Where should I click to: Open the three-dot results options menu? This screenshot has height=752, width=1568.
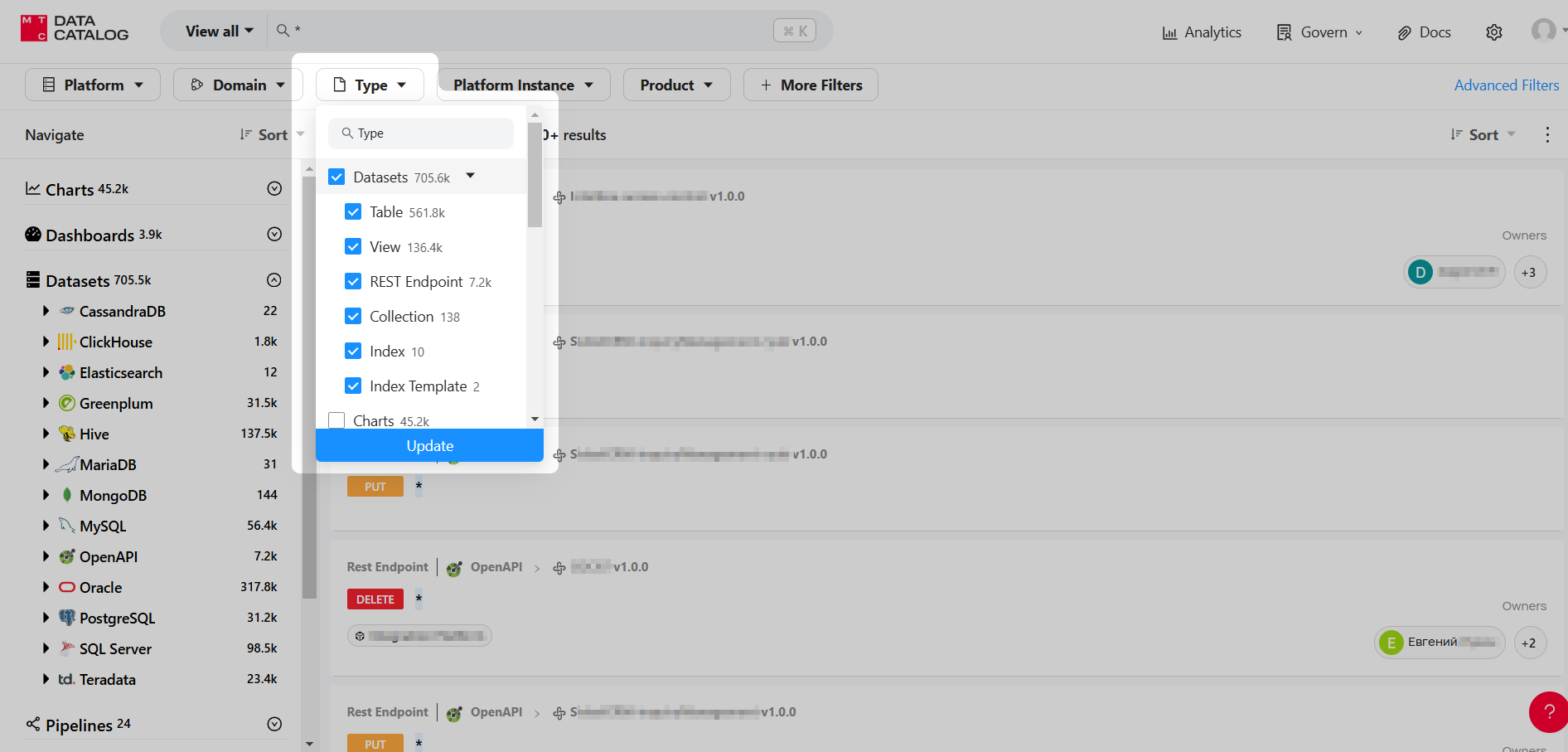pos(1547,135)
